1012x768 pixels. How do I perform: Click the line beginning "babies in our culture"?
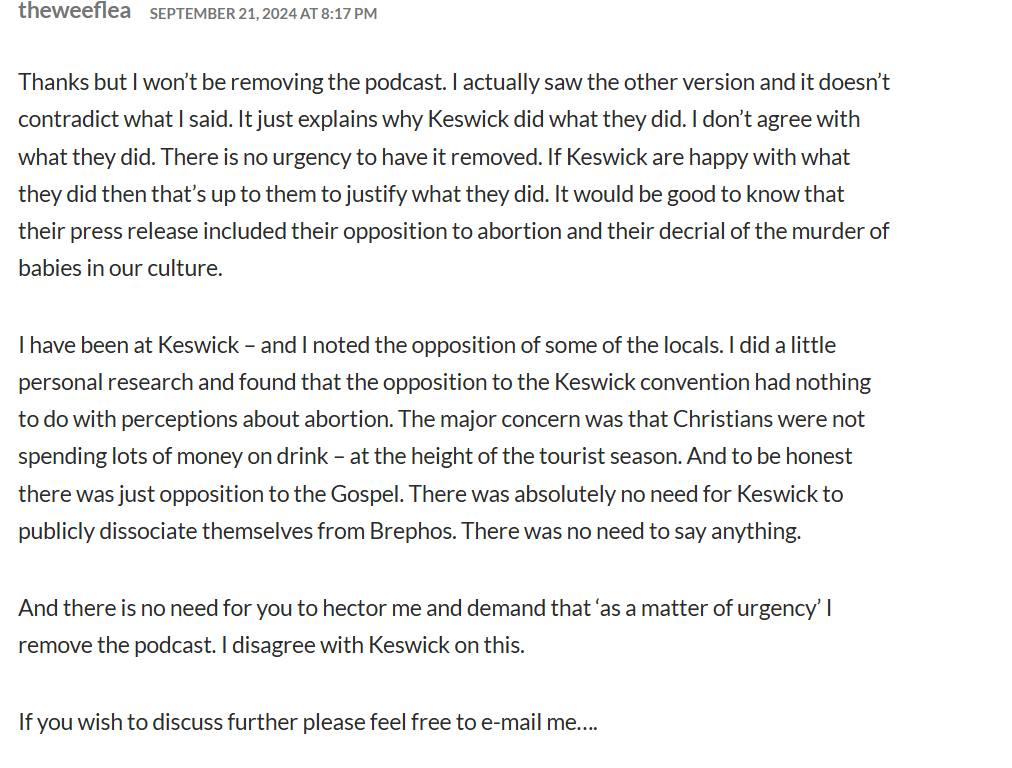click(120, 268)
